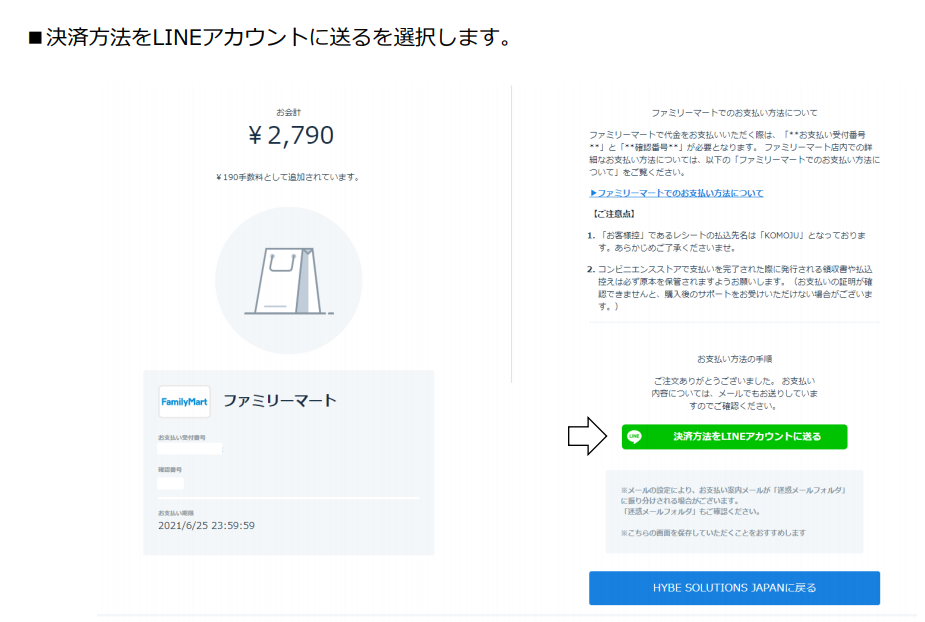Click the LINE logo icon on the green button
This screenshot has width=925, height=622.
634,437
